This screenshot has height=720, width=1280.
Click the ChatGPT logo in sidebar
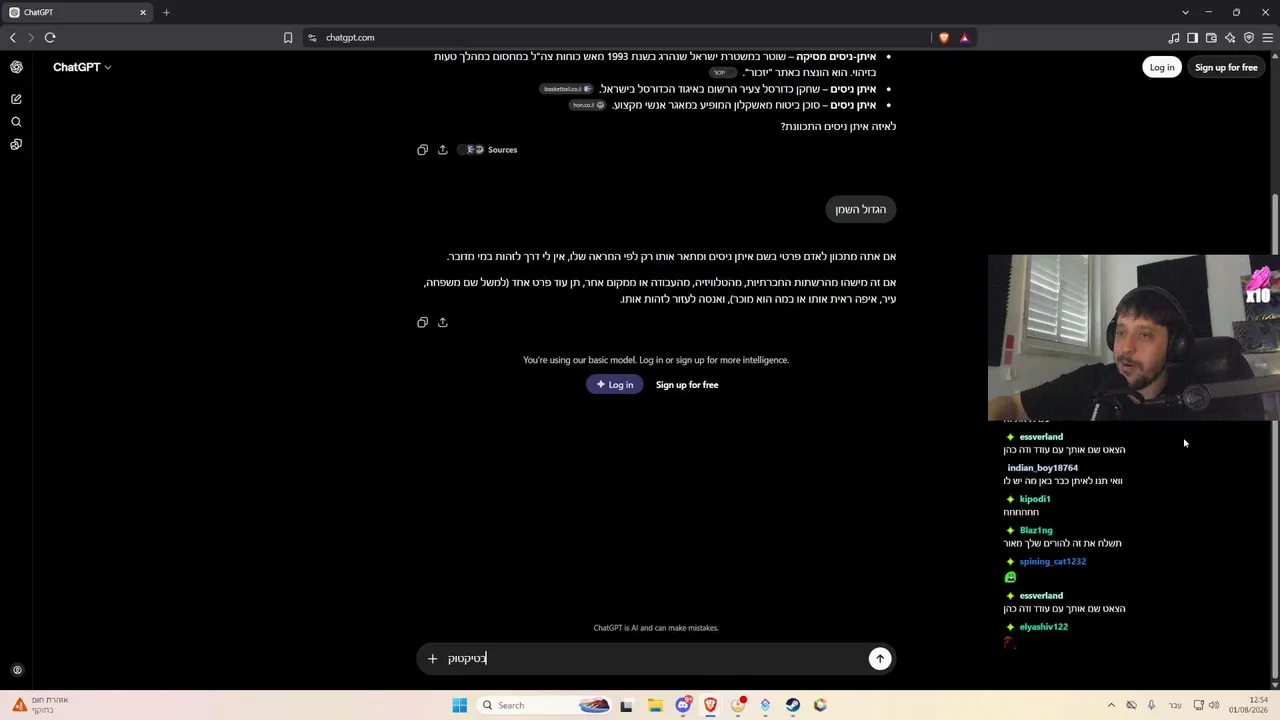[x=16, y=67]
